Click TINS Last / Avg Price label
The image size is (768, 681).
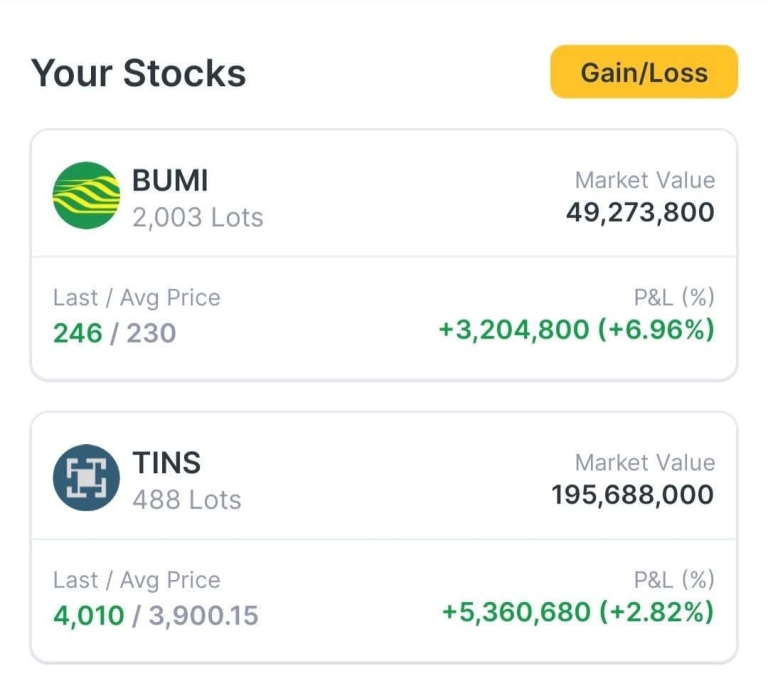click(136, 579)
